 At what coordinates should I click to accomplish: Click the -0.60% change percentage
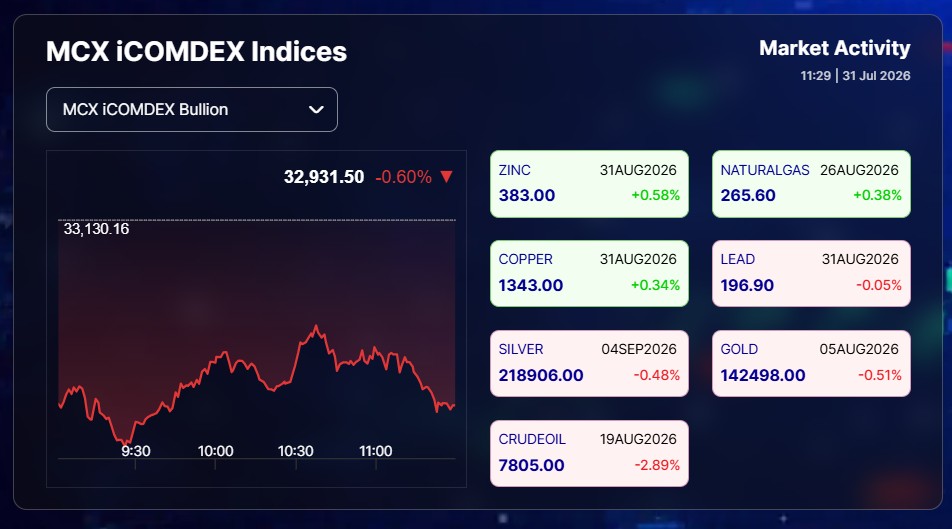point(404,177)
